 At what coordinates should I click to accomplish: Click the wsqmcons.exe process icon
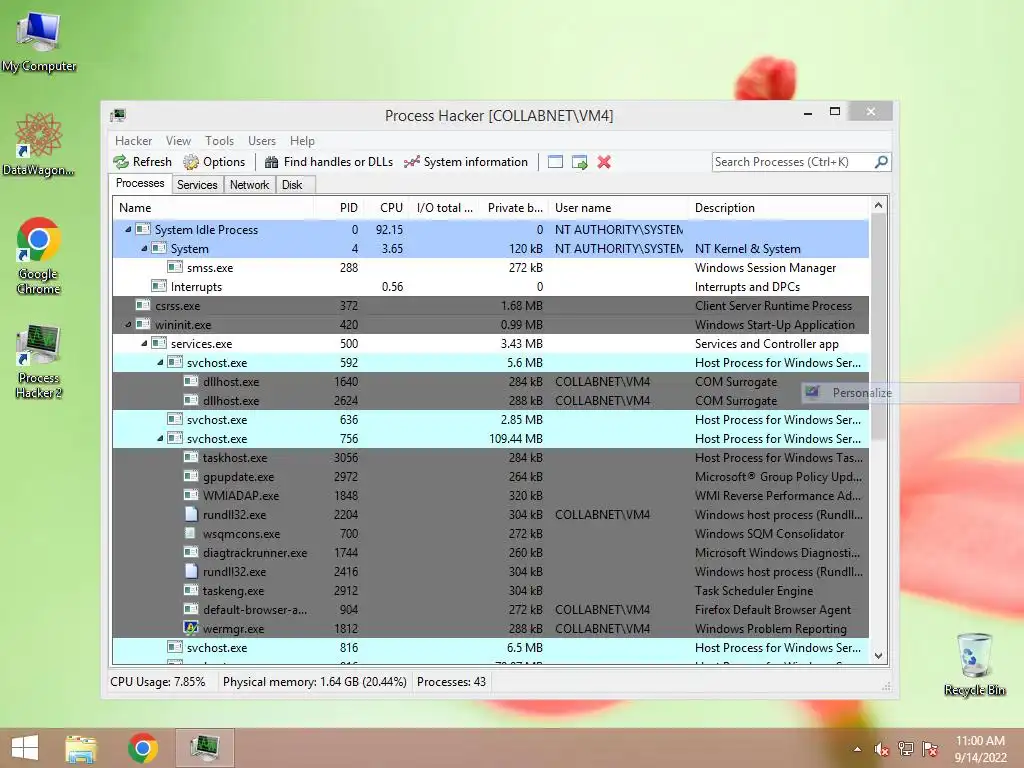pos(190,533)
